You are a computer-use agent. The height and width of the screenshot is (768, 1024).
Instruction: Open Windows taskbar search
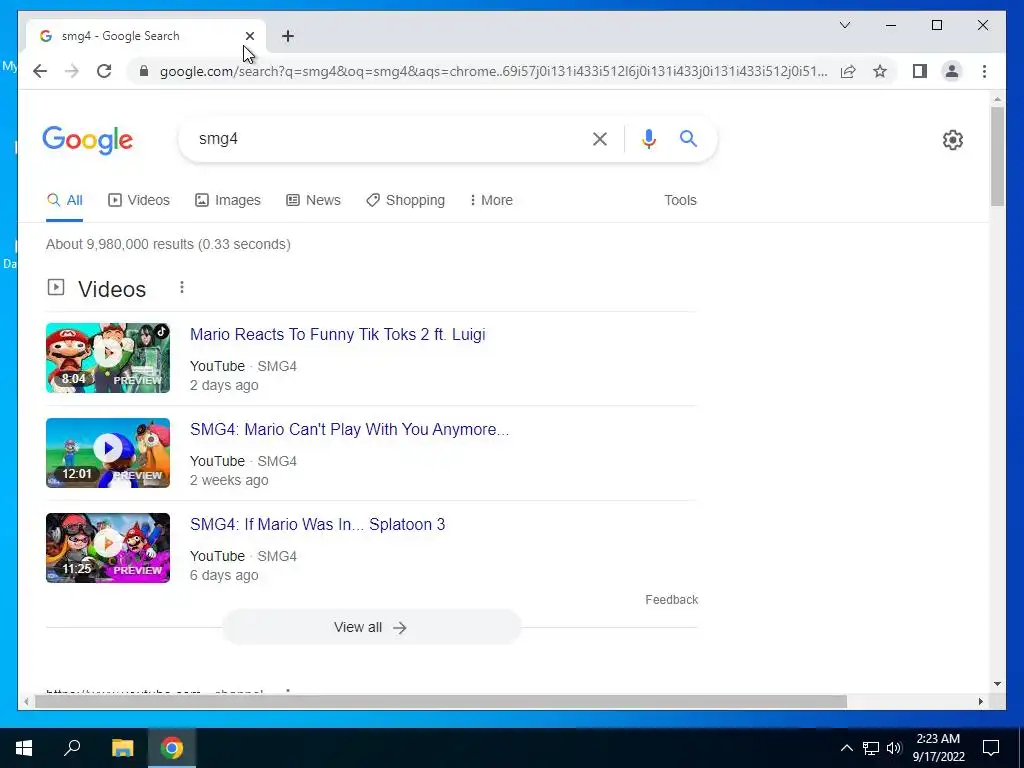[72, 748]
